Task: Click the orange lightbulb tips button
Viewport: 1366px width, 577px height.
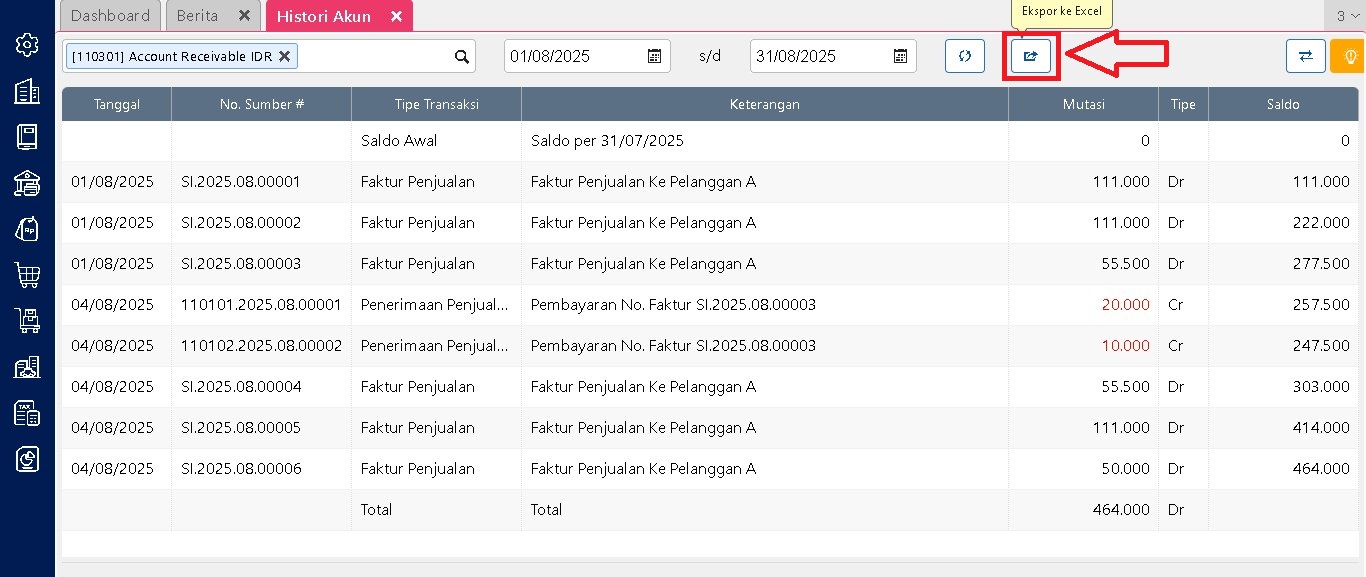Action: (x=1347, y=56)
